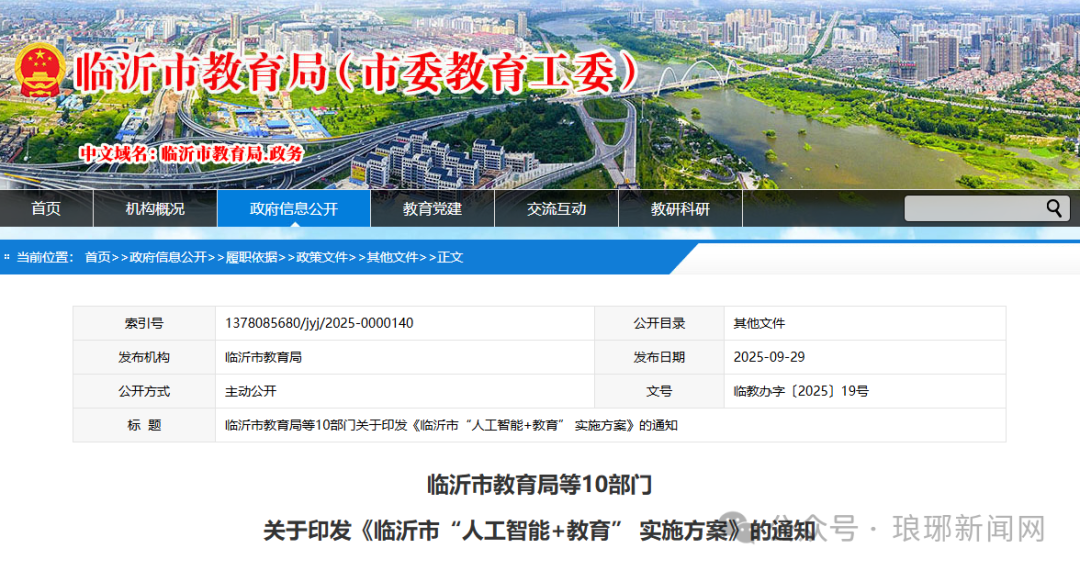The image size is (1080, 571).
Task: Open the 交流互动 navigation item
Action: tap(556, 209)
